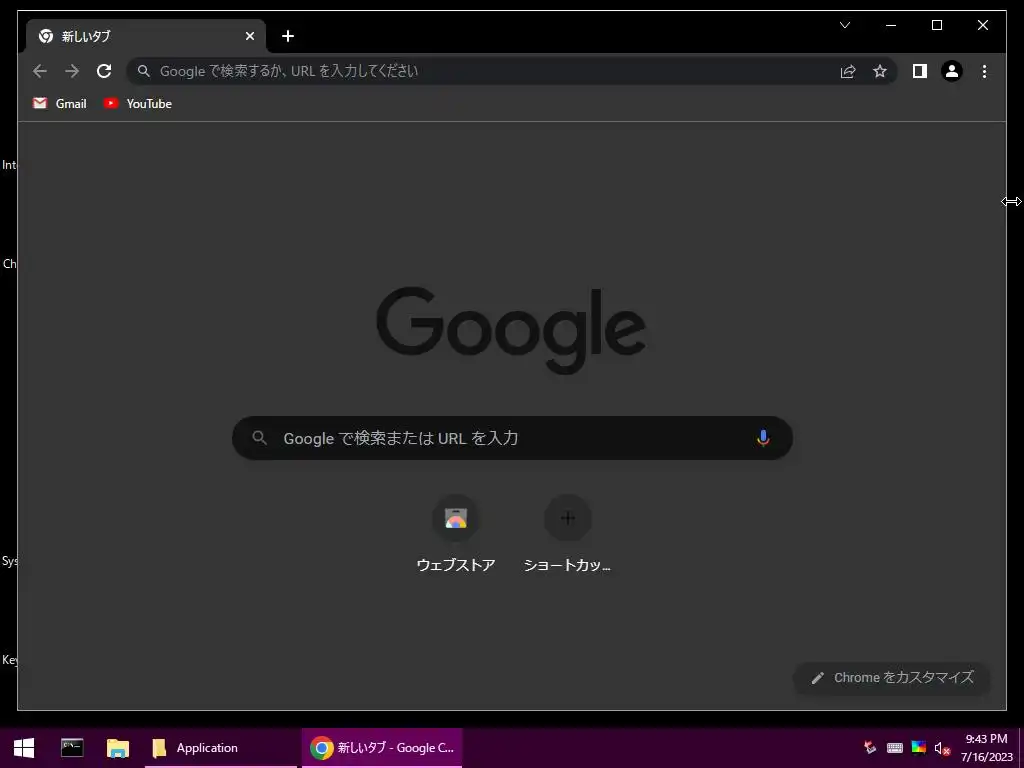Viewport: 1024px width, 768px height.
Task: Open the Gmail bookmark
Action: click(59, 103)
